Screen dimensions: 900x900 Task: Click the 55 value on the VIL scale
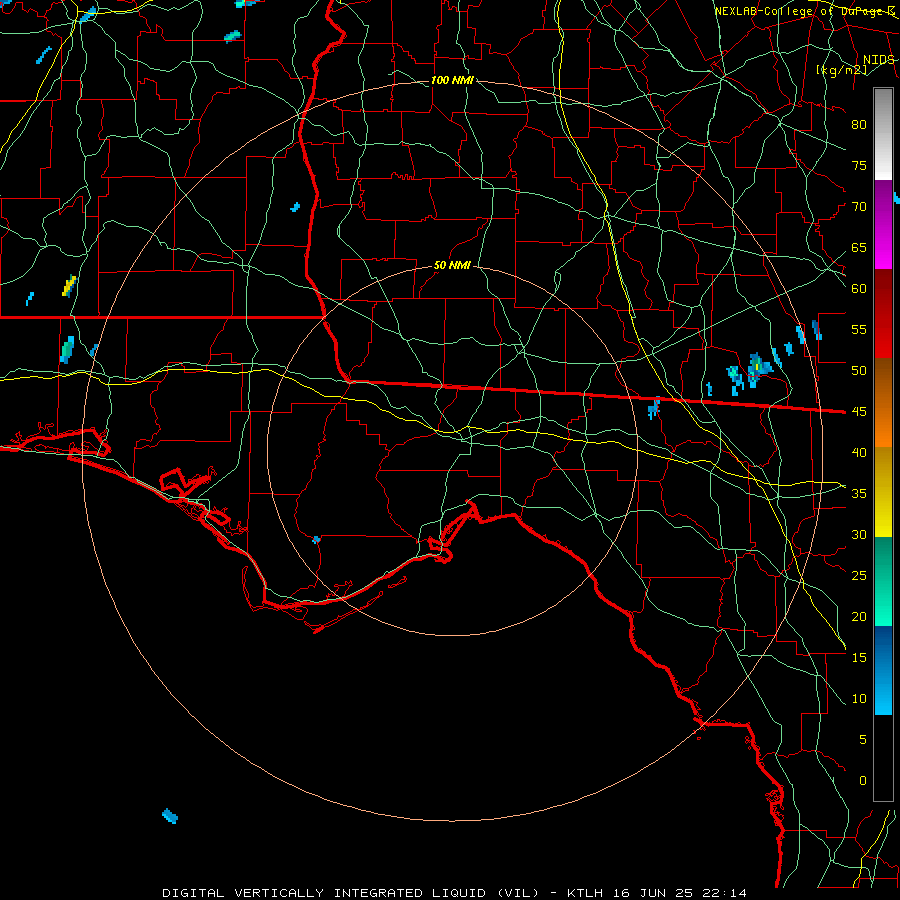tap(859, 329)
